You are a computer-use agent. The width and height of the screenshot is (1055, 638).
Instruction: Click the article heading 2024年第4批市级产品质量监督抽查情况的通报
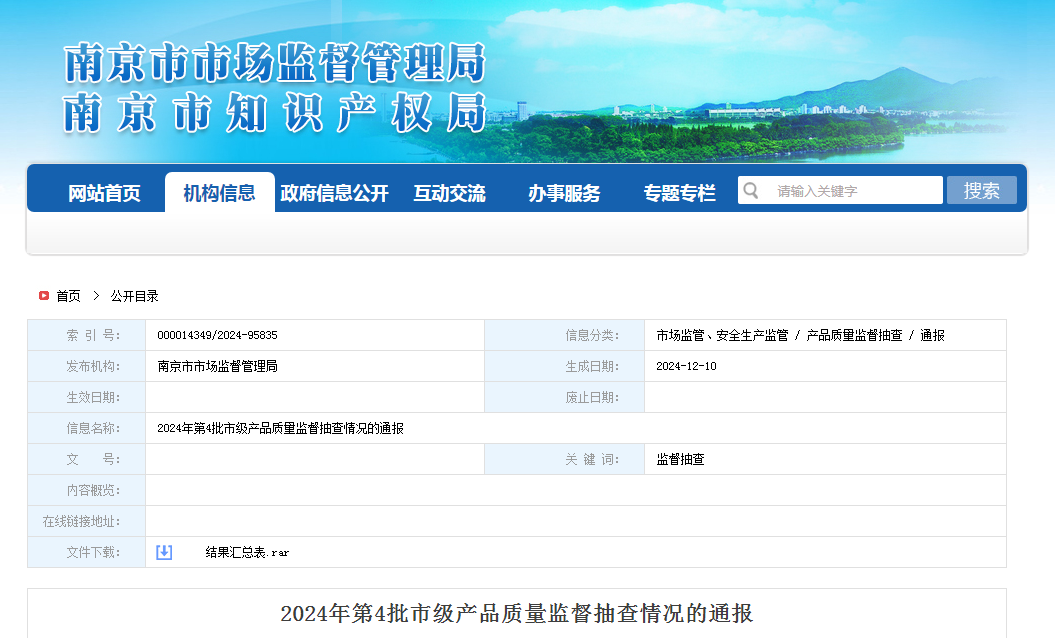click(517, 613)
